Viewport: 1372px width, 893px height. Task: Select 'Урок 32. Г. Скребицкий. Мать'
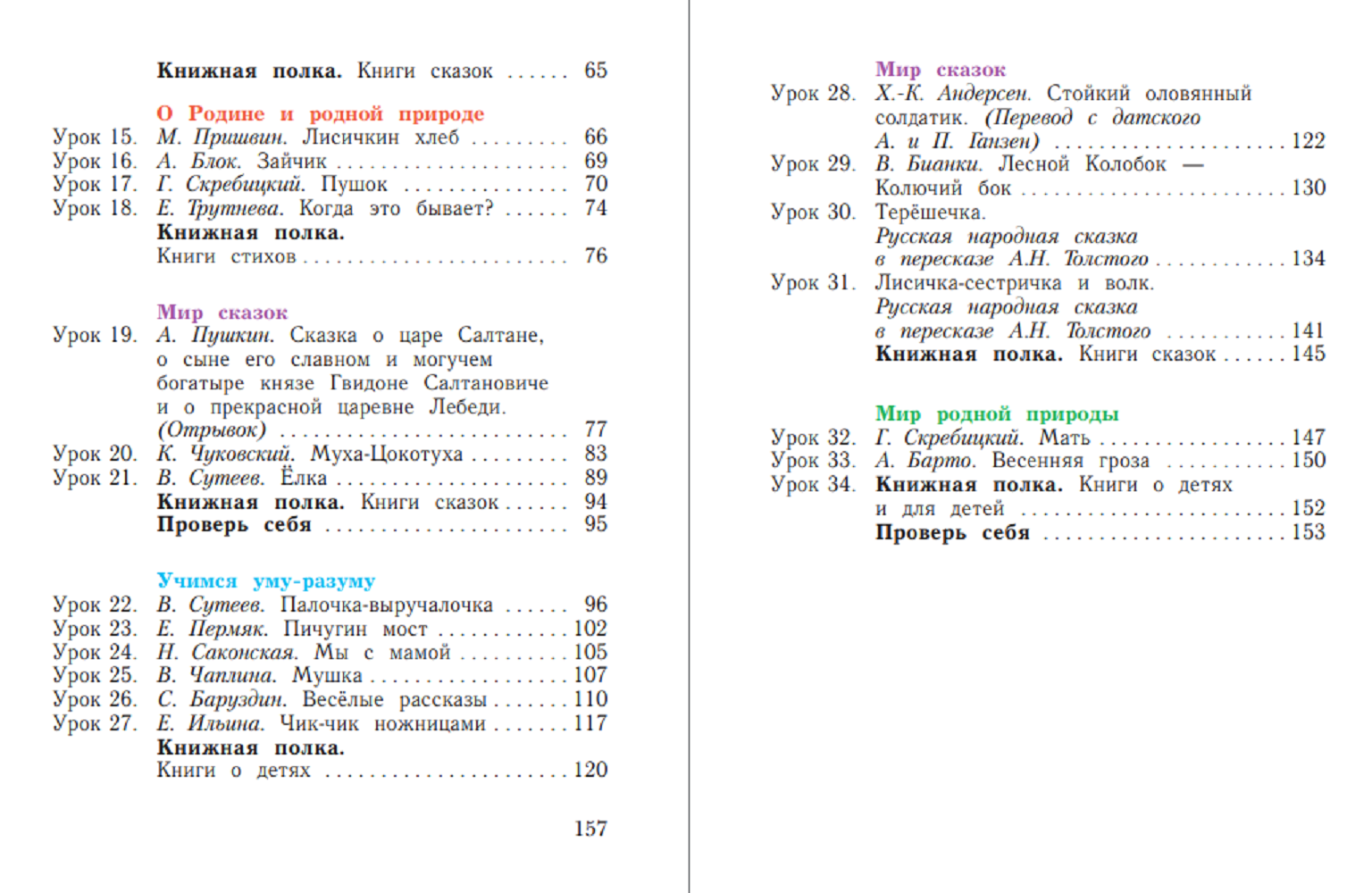tap(1049, 438)
